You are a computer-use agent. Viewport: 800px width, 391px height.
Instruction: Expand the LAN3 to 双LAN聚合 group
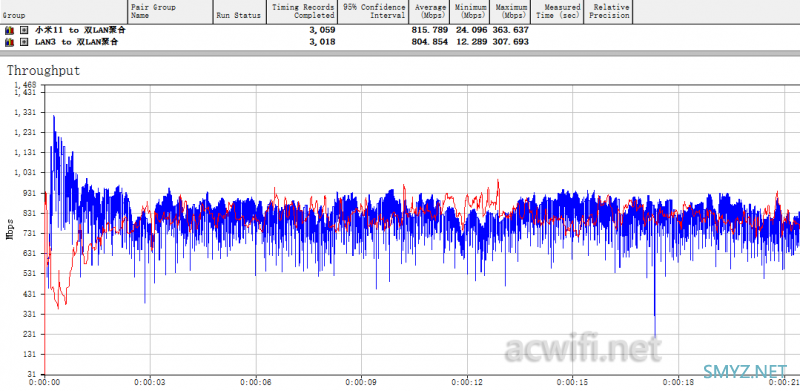[x=23, y=42]
